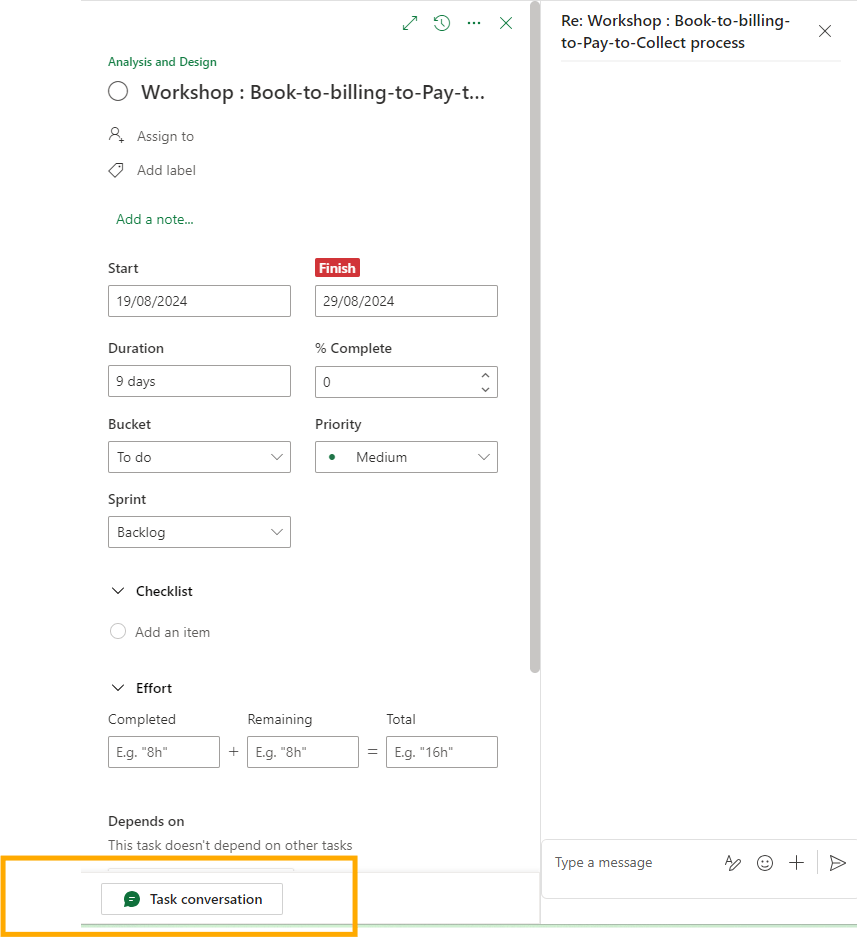Increase % Complete with up arrow
This screenshot has height=938, width=857.
(x=485, y=375)
